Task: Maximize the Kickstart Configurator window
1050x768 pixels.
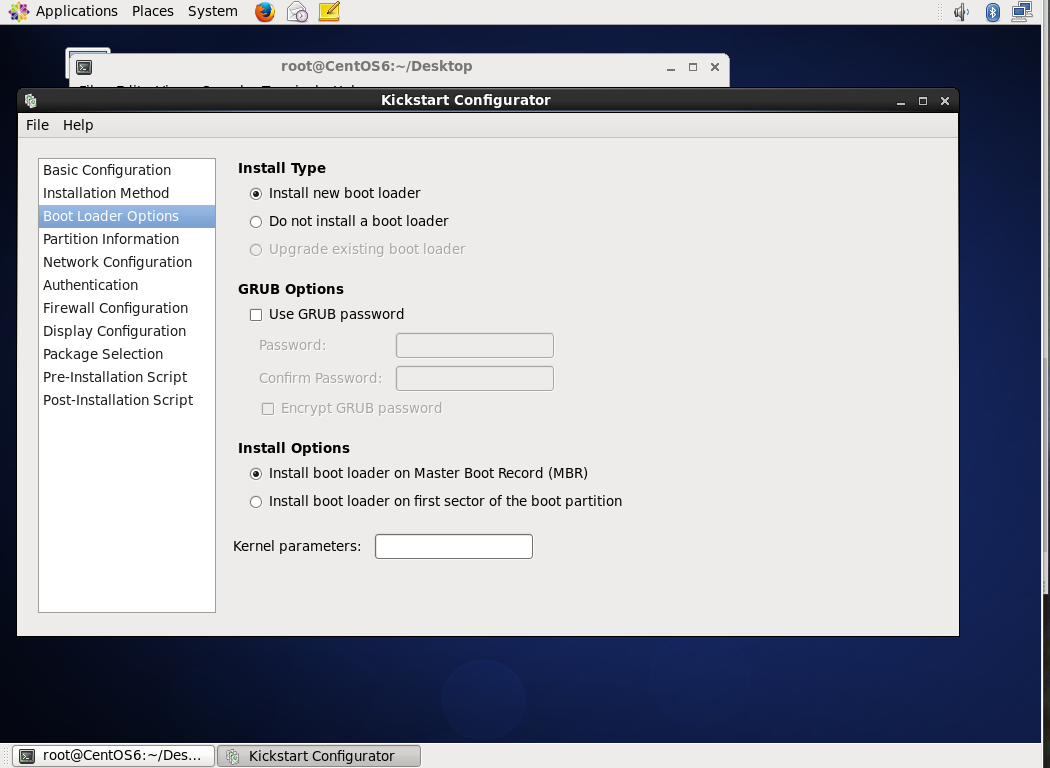Action: click(923, 101)
